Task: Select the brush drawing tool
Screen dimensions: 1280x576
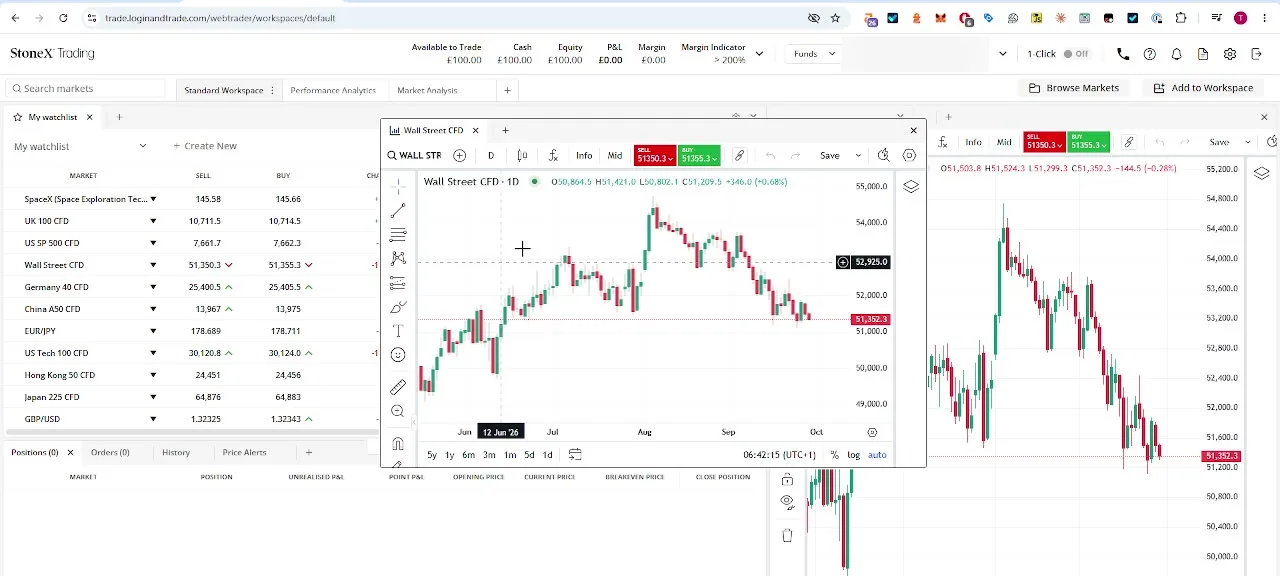Action: click(398, 307)
